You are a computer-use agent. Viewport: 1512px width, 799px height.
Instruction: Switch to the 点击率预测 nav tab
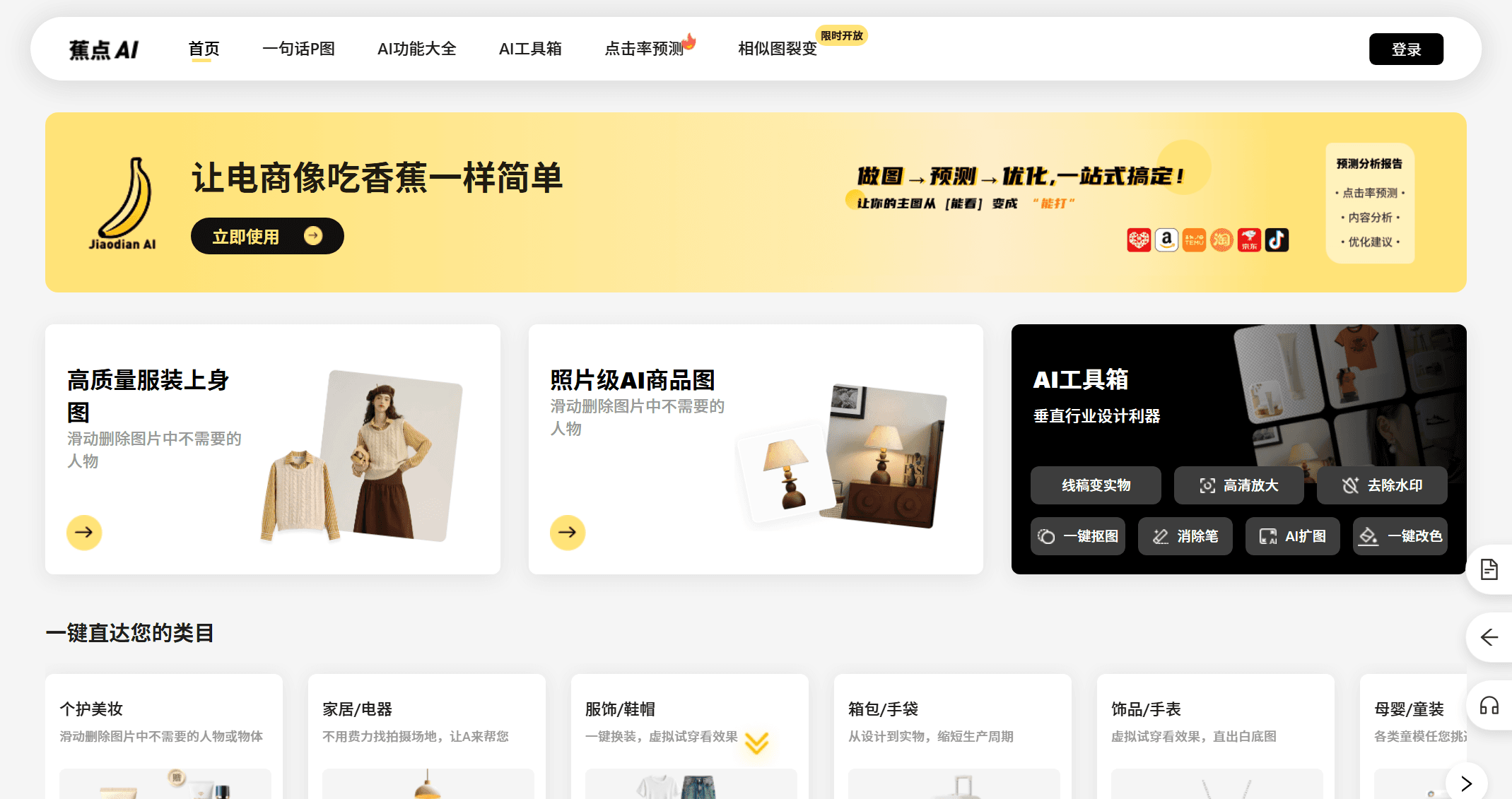click(x=645, y=49)
